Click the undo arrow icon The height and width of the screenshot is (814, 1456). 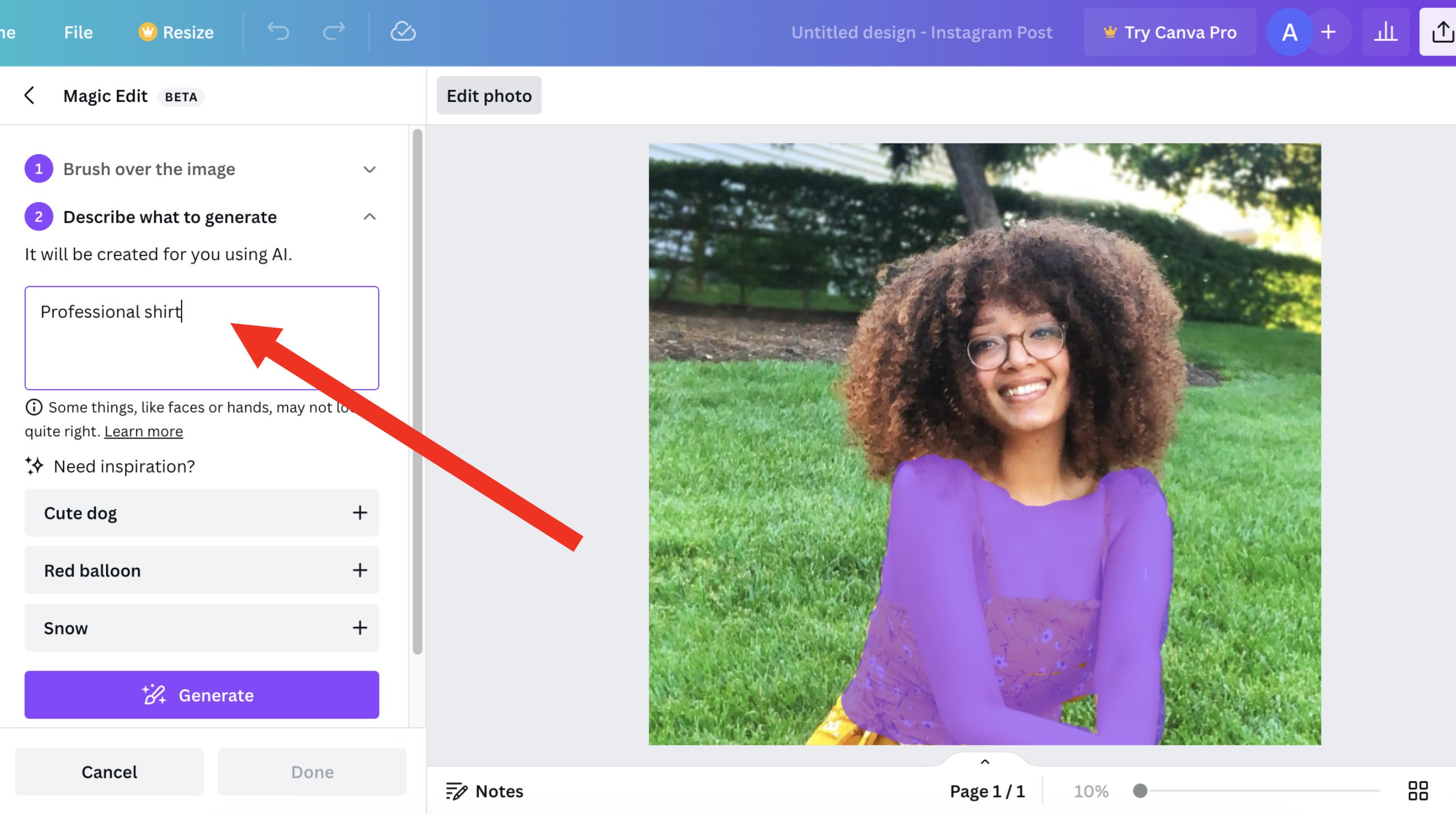(278, 32)
